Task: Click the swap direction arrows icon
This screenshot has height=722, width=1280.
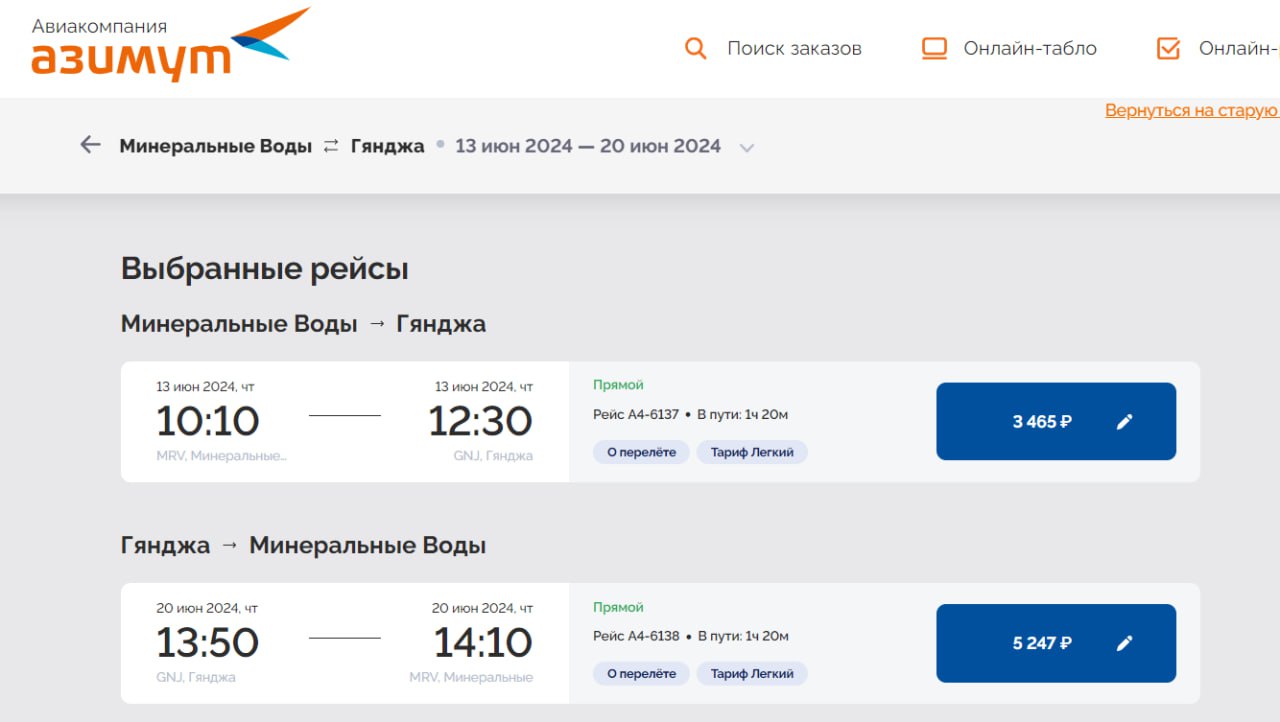Action: tap(331, 146)
